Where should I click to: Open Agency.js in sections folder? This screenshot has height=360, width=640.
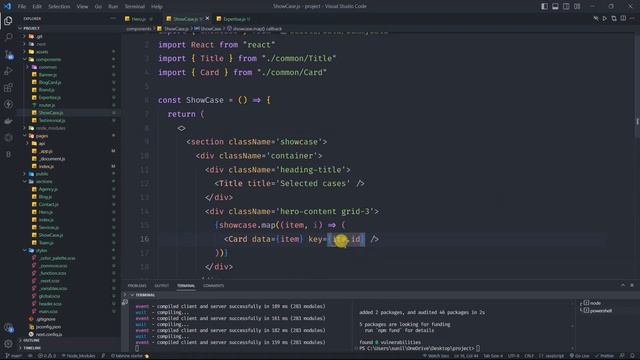pyautogui.click(x=68, y=189)
